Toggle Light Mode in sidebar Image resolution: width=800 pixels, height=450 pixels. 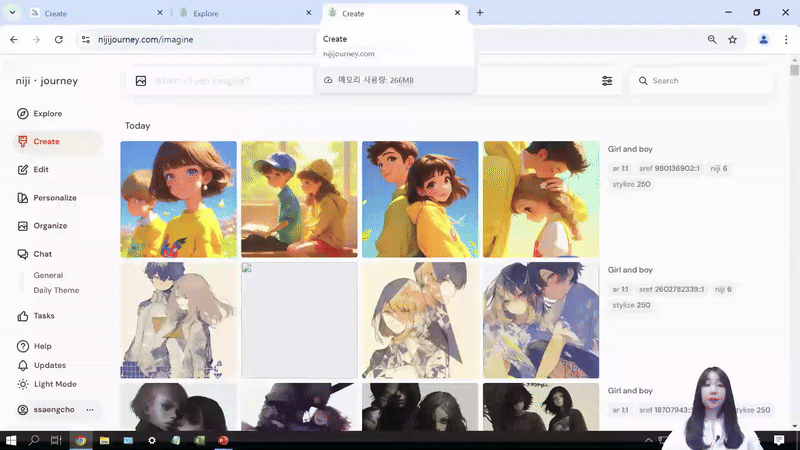tap(54, 384)
